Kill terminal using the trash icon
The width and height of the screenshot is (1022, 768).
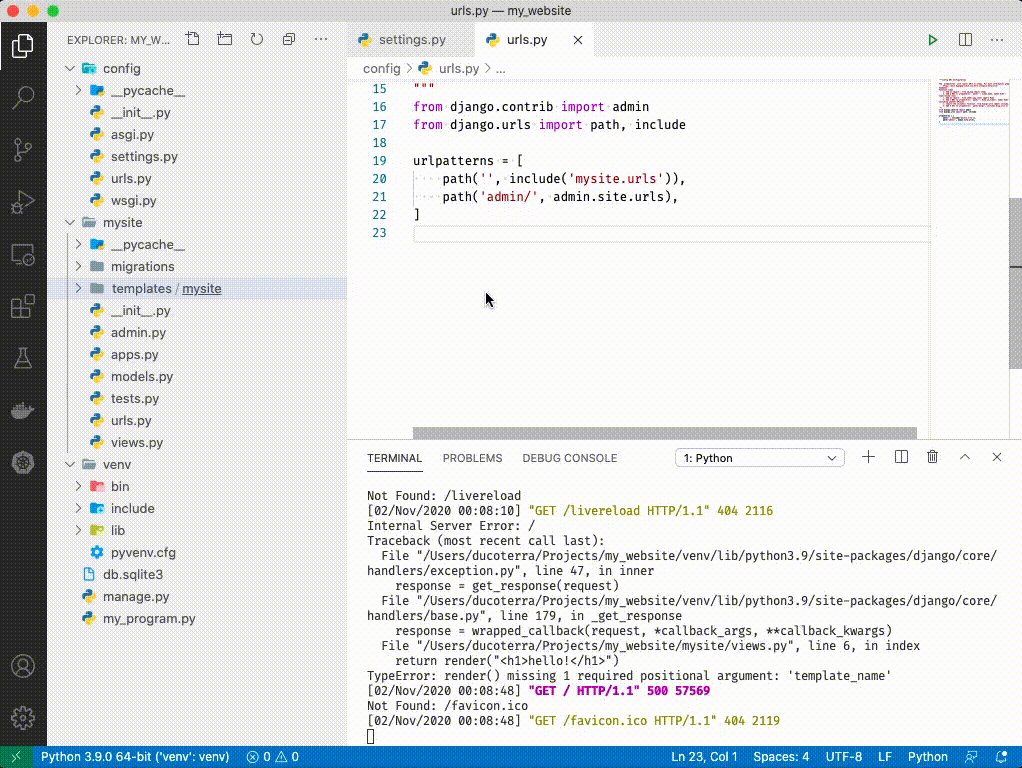(x=932, y=457)
